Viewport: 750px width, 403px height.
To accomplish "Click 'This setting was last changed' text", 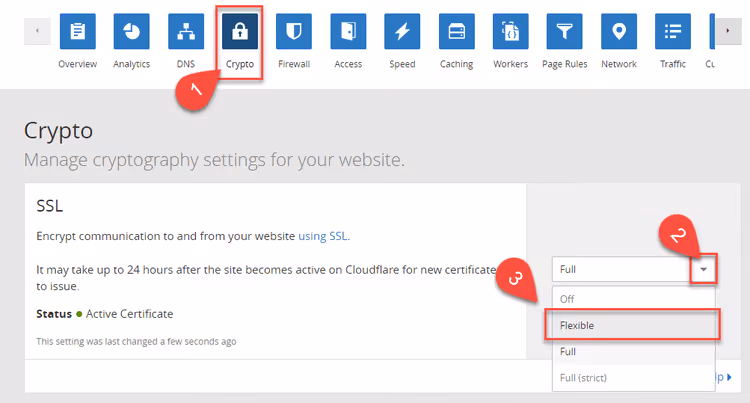I will 136,341.
